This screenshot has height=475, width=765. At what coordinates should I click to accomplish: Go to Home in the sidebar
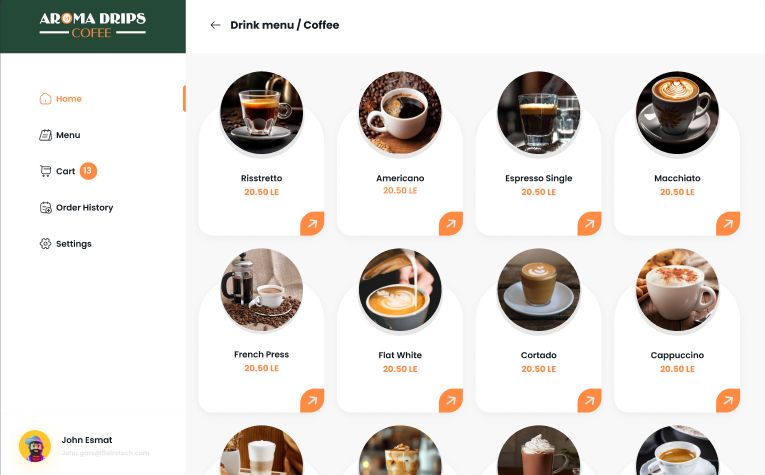[60, 99]
